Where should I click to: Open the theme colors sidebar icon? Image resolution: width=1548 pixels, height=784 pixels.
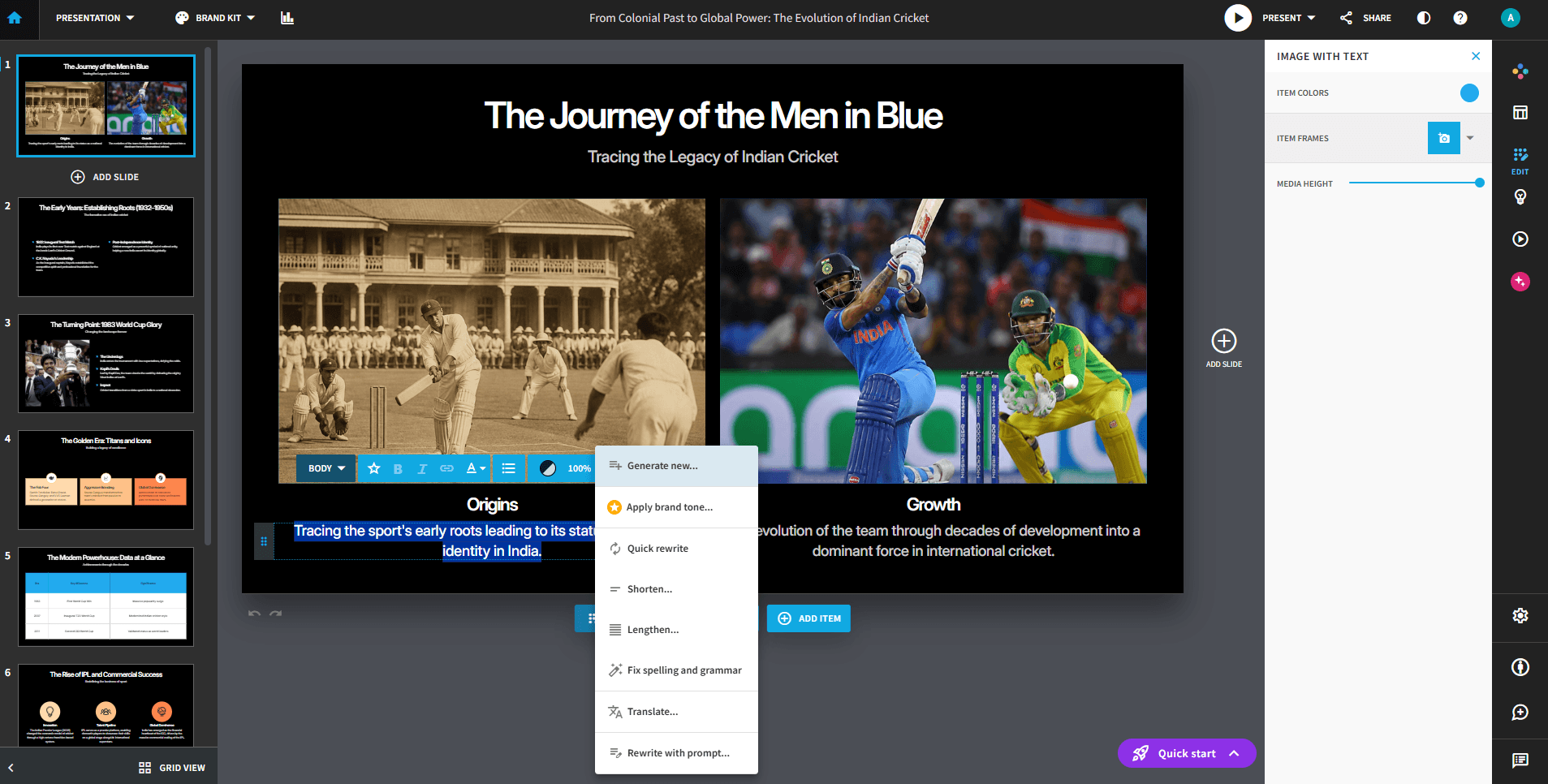click(x=1520, y=71)
